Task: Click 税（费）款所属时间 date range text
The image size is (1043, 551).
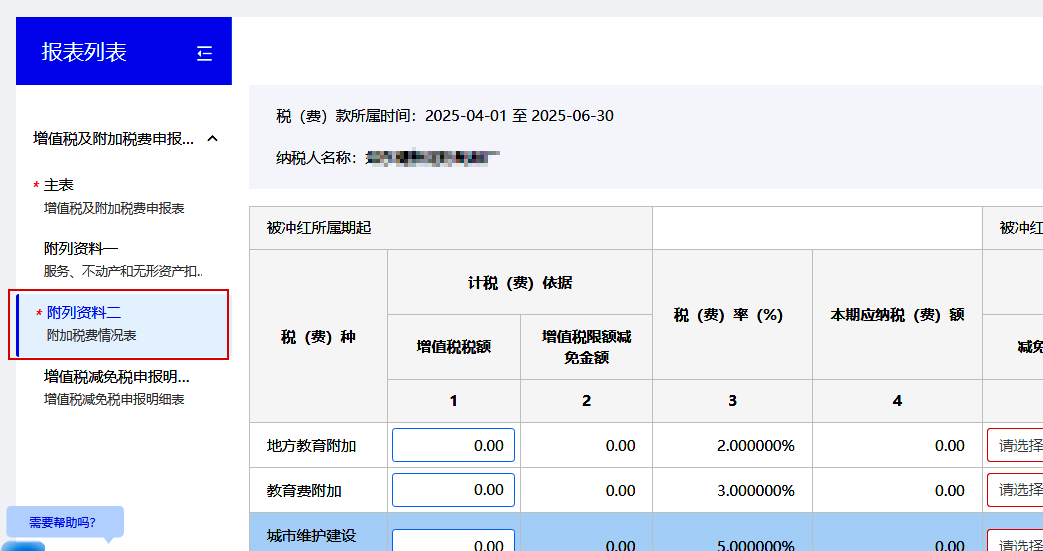Action: [x=519, y=116]
